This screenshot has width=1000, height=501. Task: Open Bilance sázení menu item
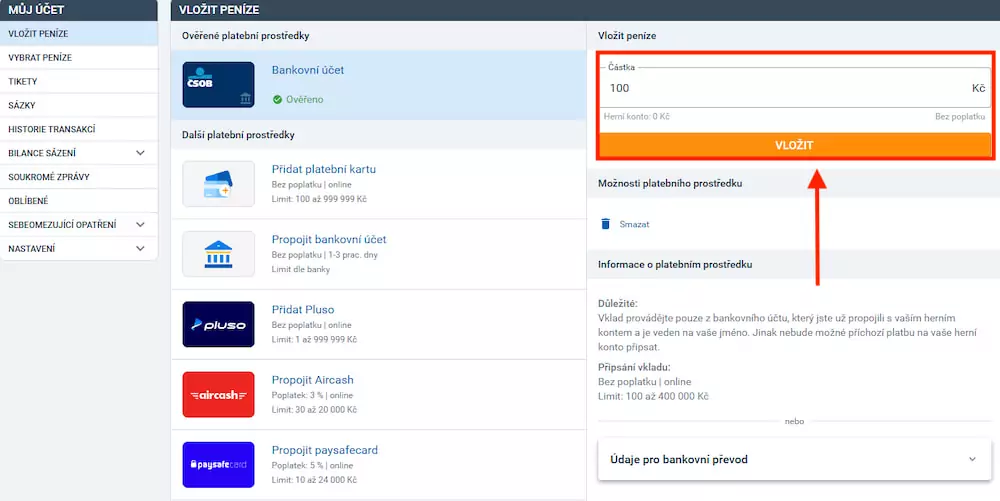point(78,153)
